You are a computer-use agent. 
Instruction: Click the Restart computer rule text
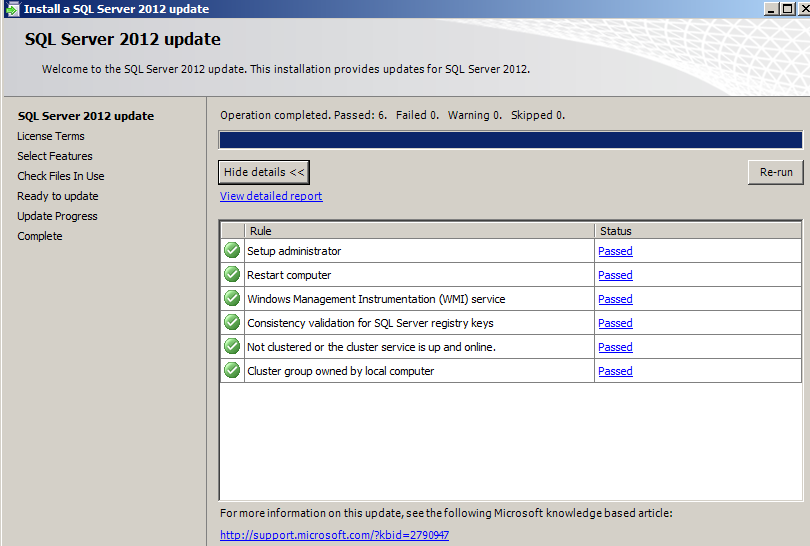pyautogui.click(x=289, y=275)
